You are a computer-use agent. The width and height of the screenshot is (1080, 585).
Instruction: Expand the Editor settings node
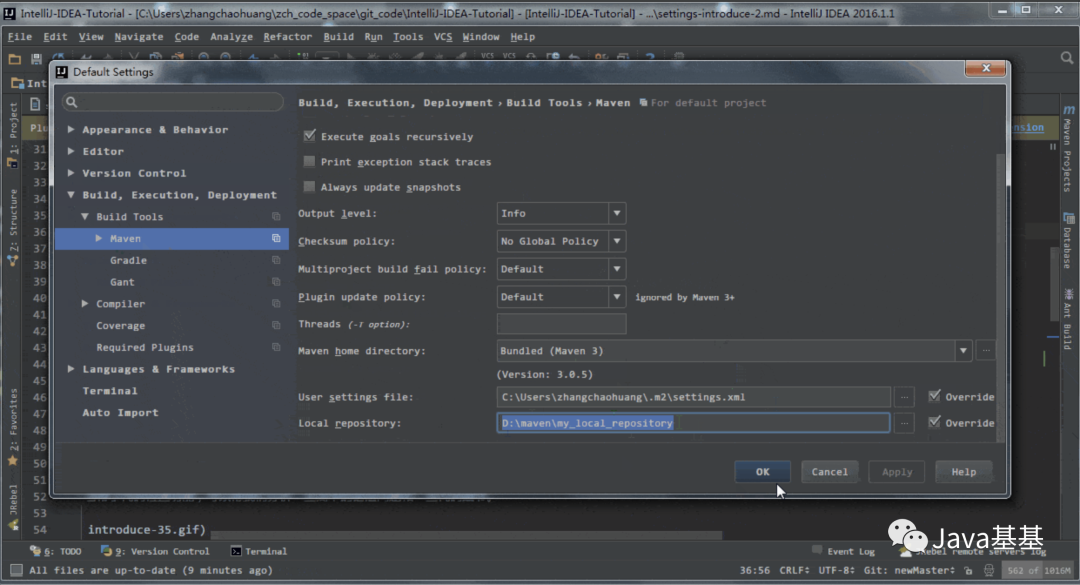pyautogui.click(x=71, y=151)
